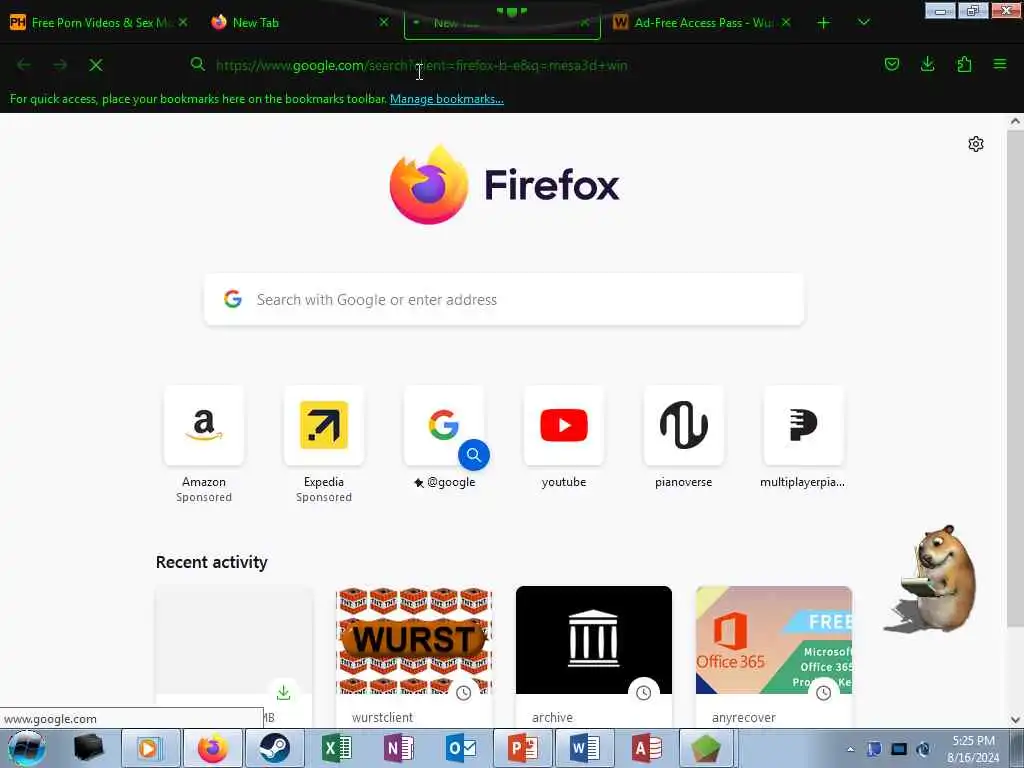Image resolution: width=1024 pixels, height=768 pixels.
Task: Stop loading the page with the X button
Action: 95,65
